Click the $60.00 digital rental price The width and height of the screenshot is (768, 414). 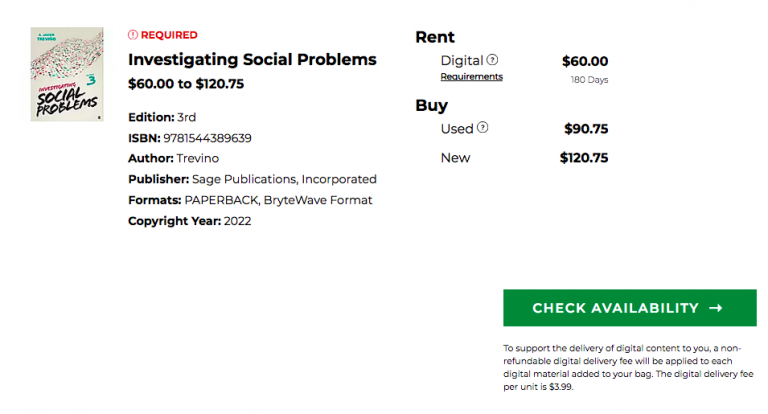click(x=585, y=61)
